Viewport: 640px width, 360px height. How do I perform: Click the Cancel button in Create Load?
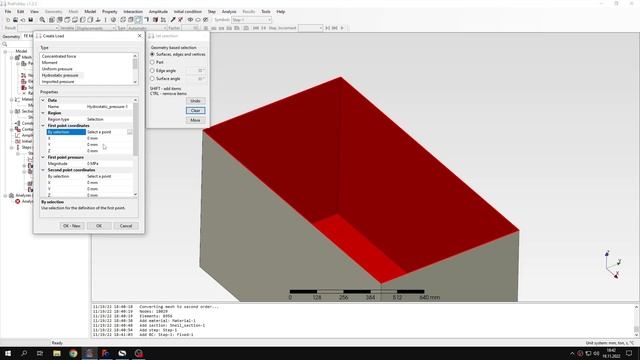pos(126,226)
